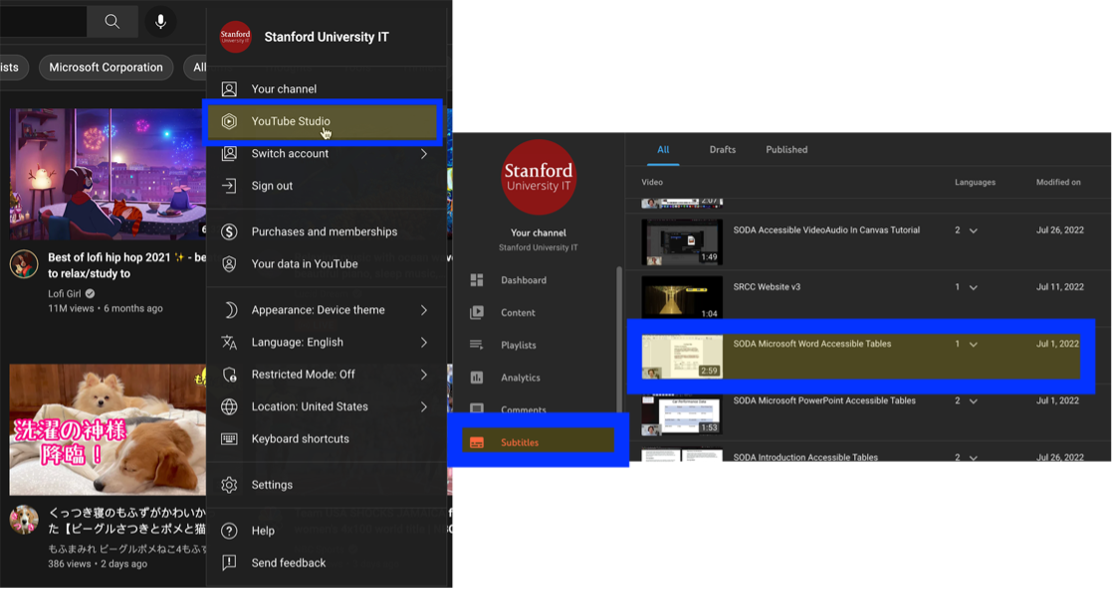Switch to the All tab
1115x592 pixels.
coord(663,150)
